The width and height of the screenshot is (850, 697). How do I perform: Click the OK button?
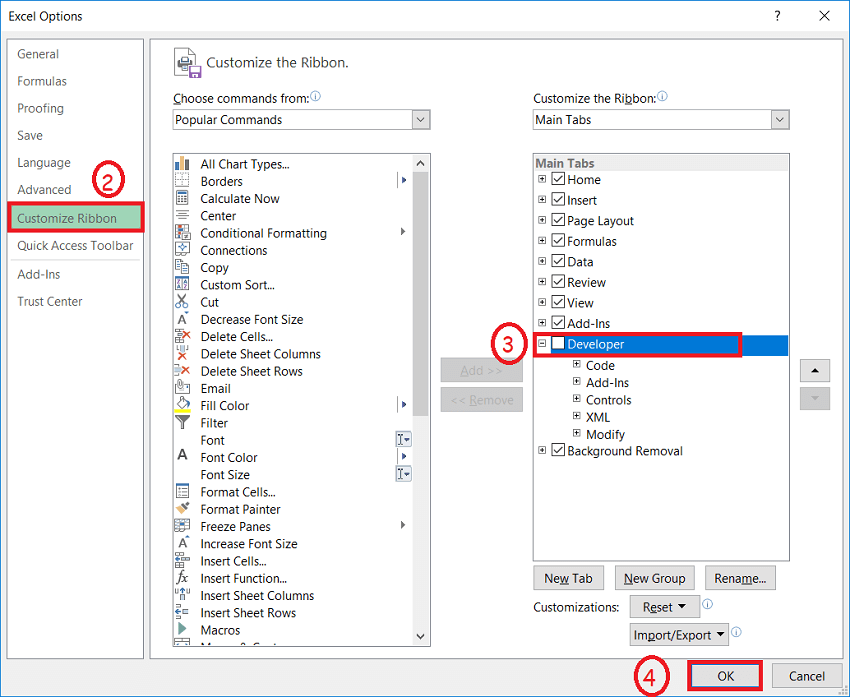(725, 676)
